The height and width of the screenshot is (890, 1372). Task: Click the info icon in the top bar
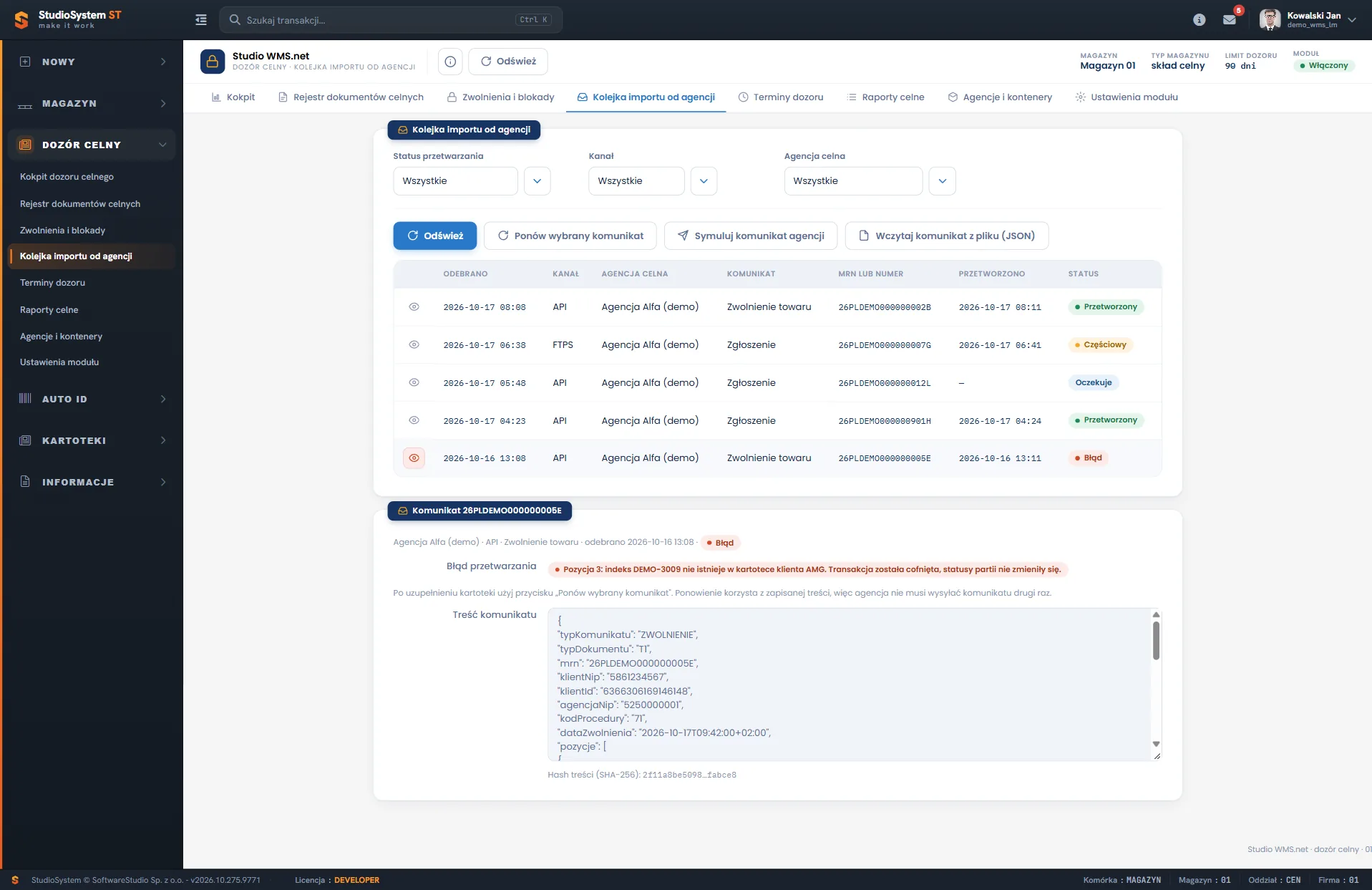(1200, 20)
